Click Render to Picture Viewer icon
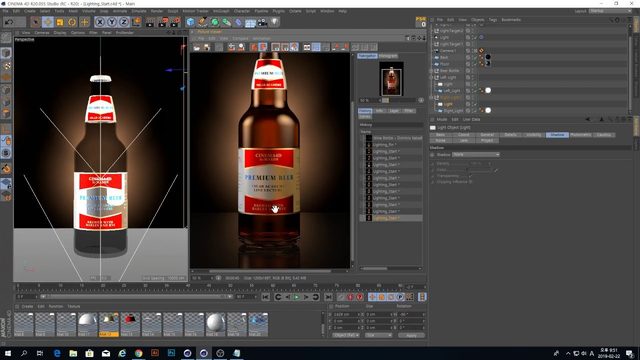 [163, 22]
